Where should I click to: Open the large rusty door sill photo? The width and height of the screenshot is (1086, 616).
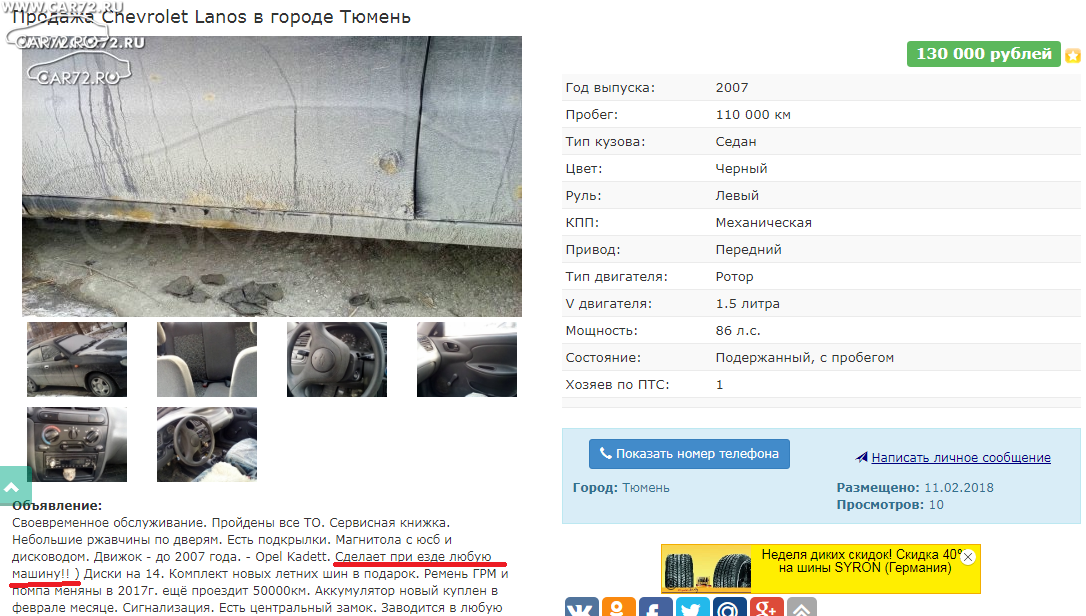coord(272,177)
